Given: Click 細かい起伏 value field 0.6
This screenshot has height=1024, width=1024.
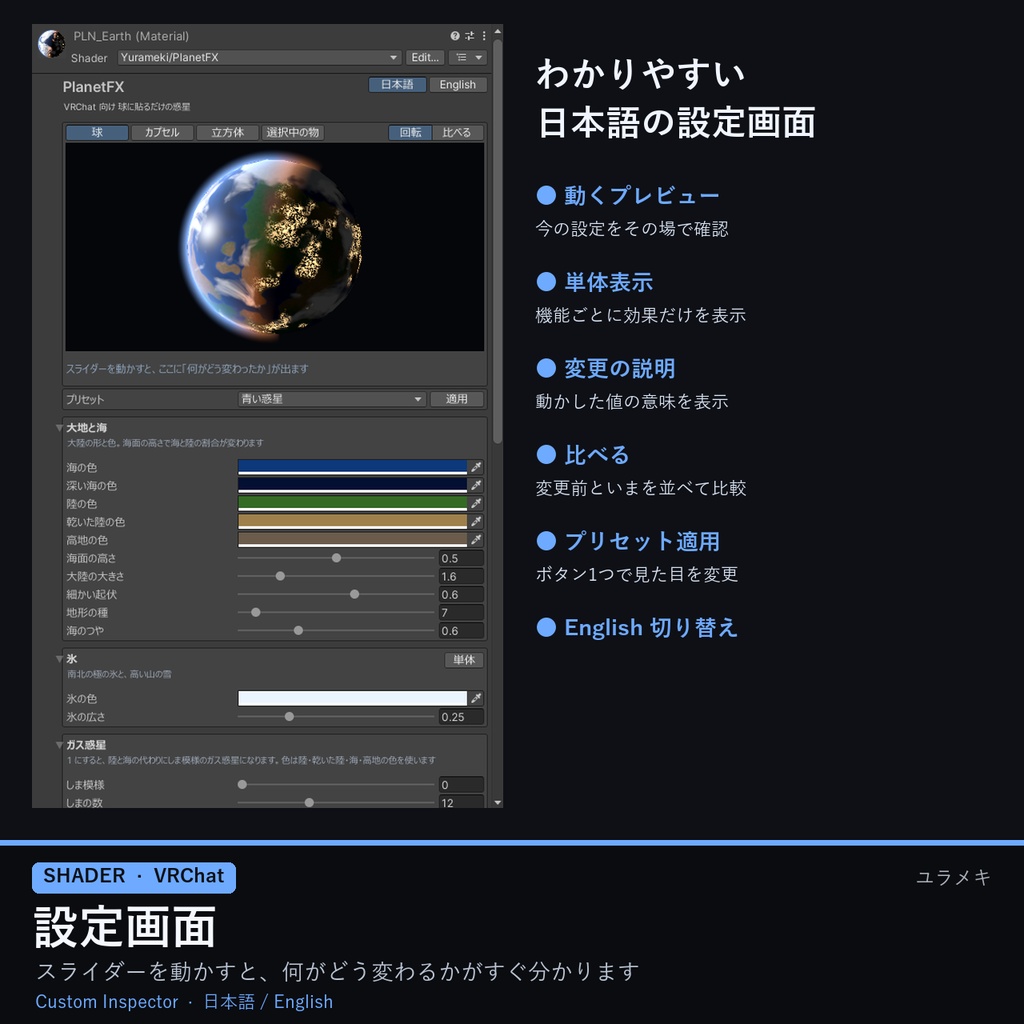Looking at the screenshot, I should coord(461,594).
